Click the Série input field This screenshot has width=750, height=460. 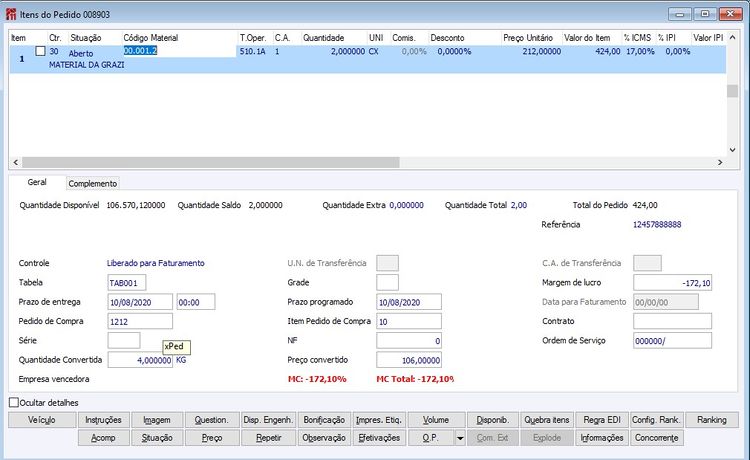coord(124,340)
